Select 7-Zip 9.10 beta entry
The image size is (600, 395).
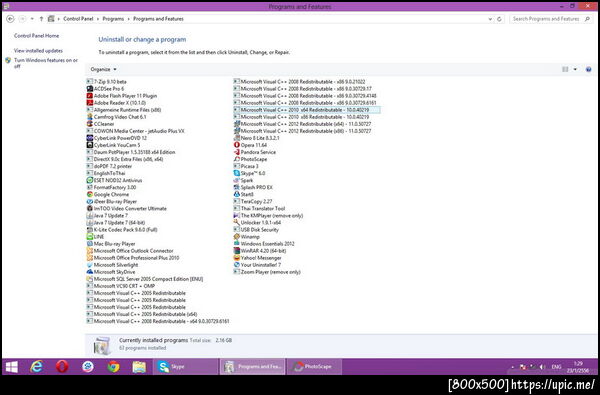106,82
